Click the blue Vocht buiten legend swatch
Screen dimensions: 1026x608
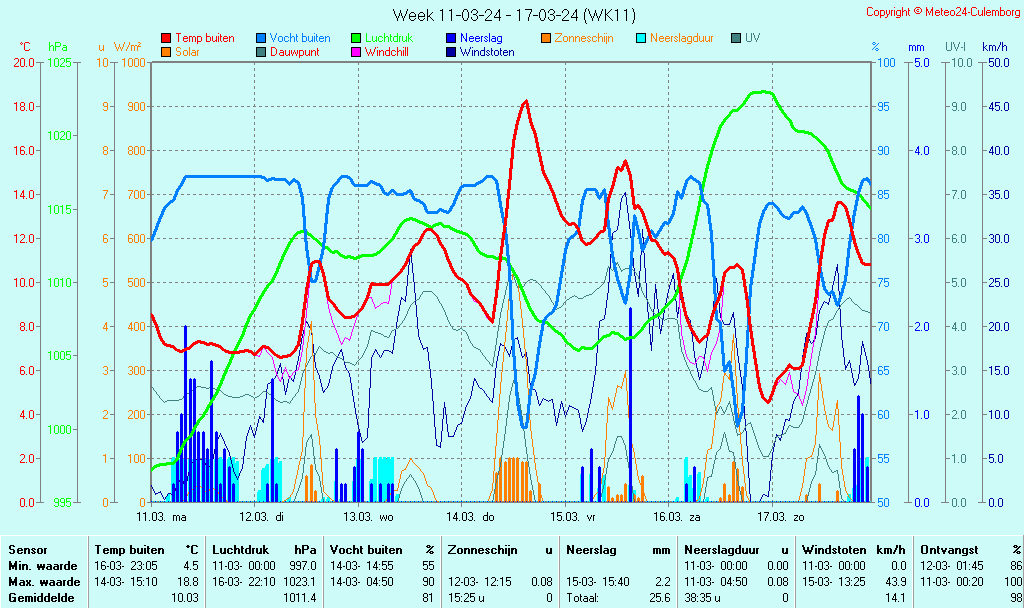(261, 39)
